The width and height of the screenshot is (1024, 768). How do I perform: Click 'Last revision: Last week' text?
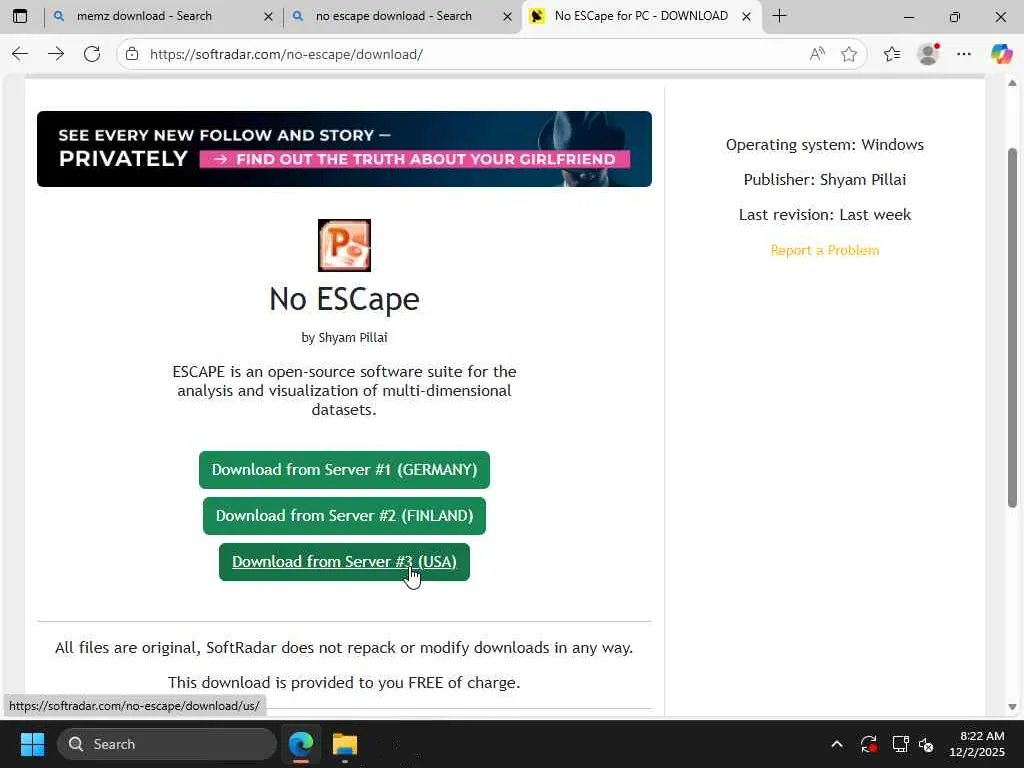click(x=825, y=215)
